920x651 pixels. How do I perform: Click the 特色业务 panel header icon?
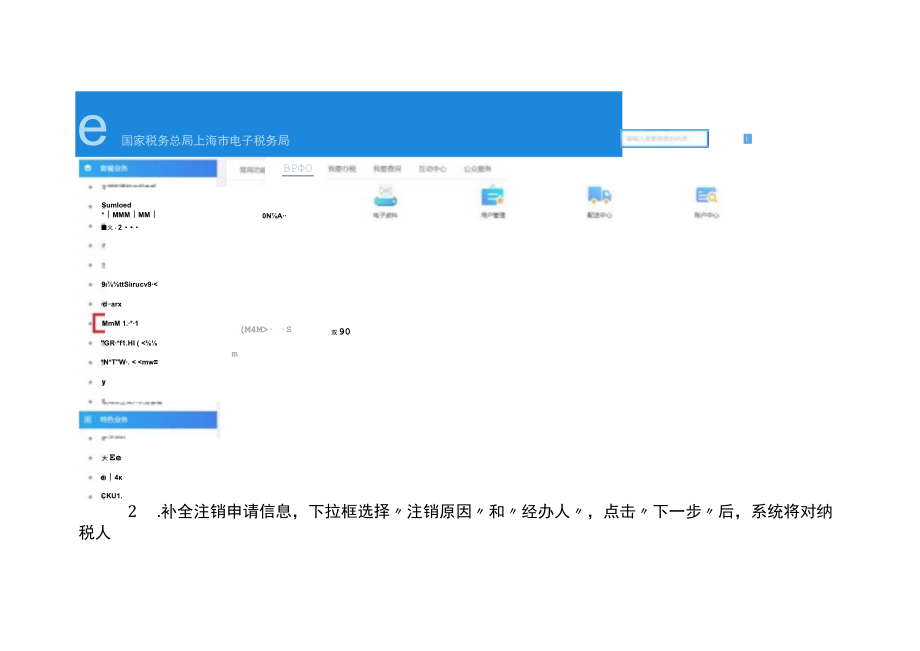pyautogui.click(x=90, y=419)
